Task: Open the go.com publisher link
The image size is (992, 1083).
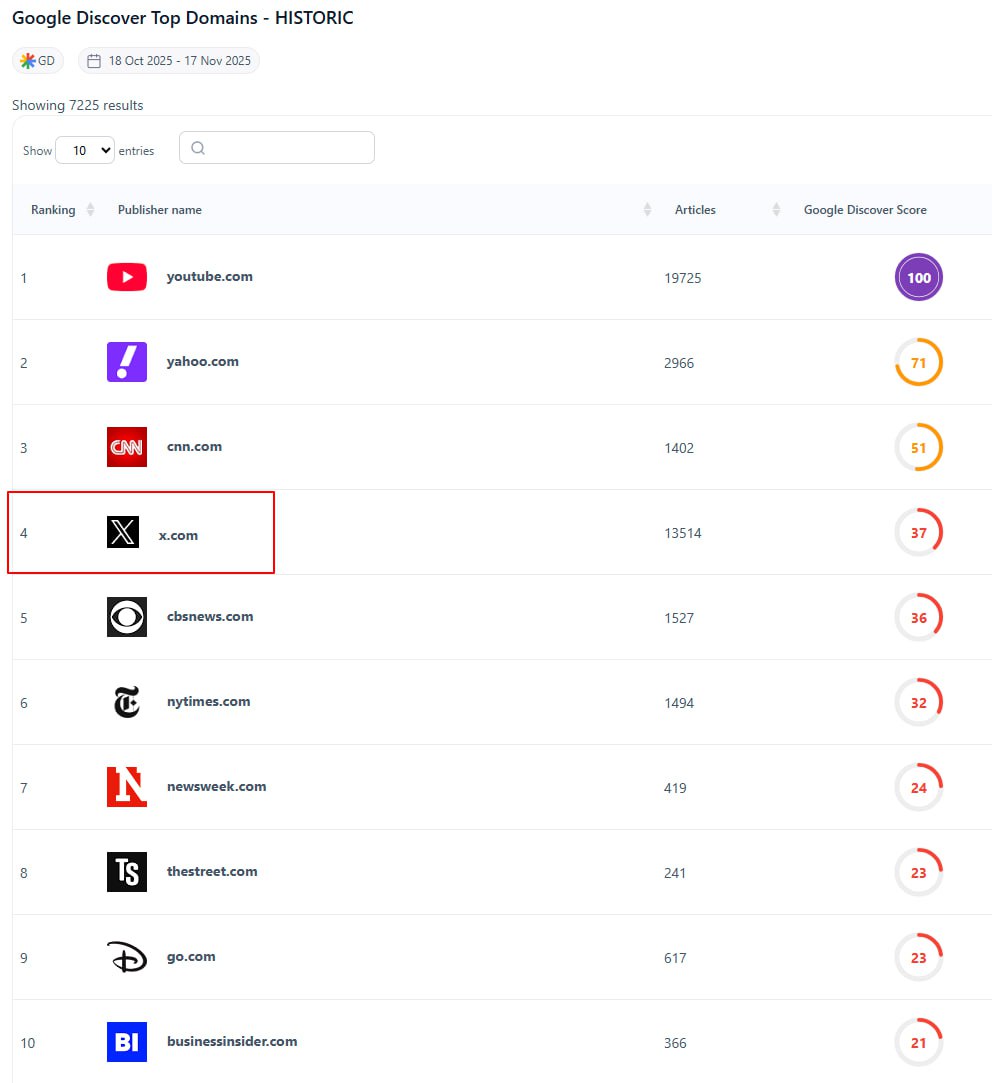Action: click(191, 956)
